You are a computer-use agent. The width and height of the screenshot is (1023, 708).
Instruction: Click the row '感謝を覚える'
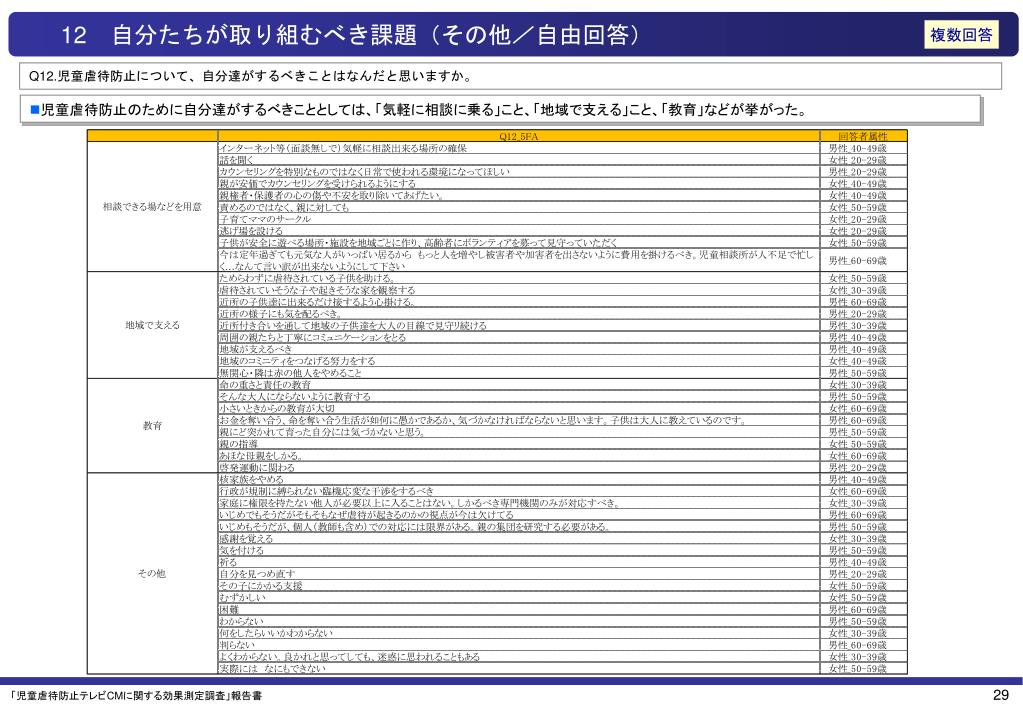click(519, 538)
